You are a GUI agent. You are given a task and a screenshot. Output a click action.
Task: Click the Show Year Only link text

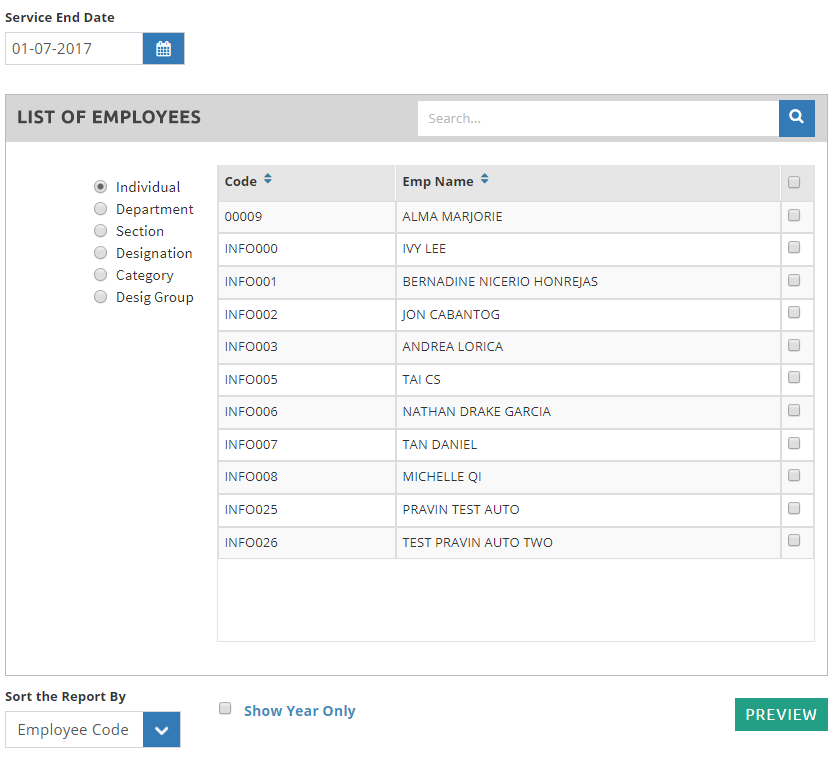coord(299,711)
